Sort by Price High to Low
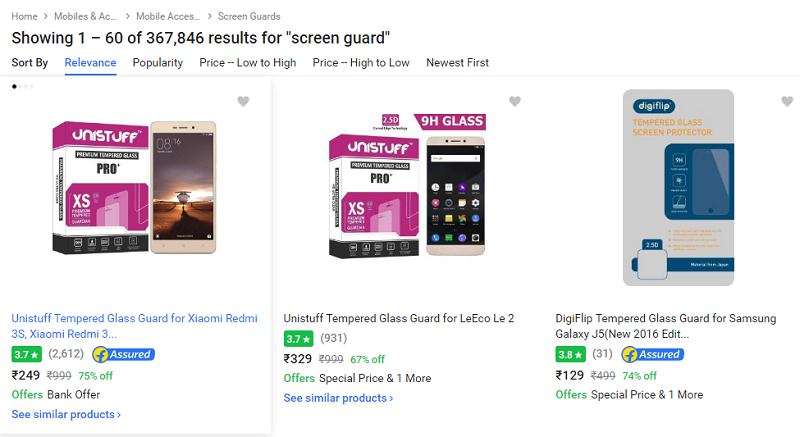This screenshot has height=437, width=800. click(361, 62)
